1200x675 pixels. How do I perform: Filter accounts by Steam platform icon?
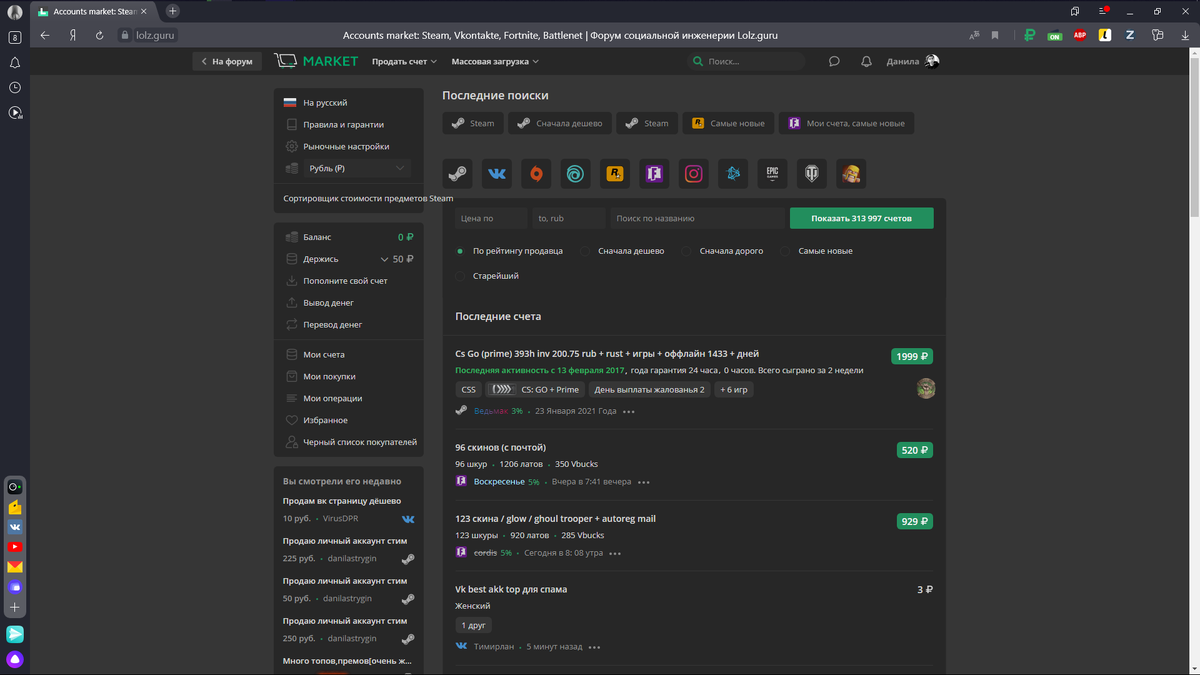(457, 173)
